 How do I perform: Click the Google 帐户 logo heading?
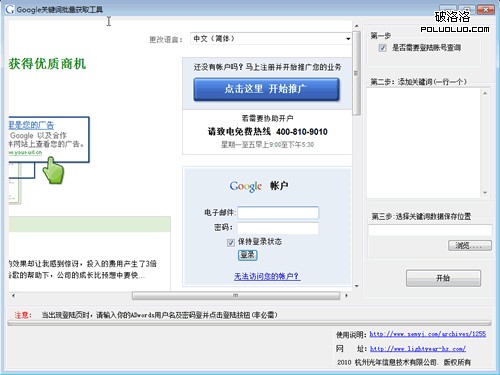pos(259,186)
